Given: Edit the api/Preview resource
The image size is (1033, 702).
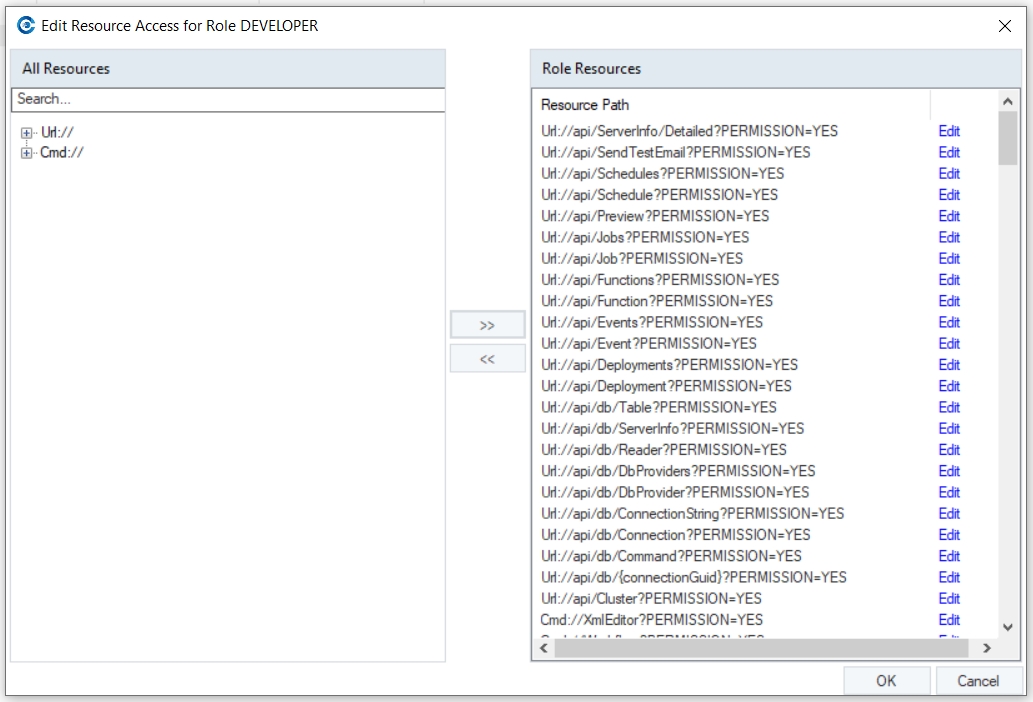Looking at the screenshot, I should tap(949, 216).
